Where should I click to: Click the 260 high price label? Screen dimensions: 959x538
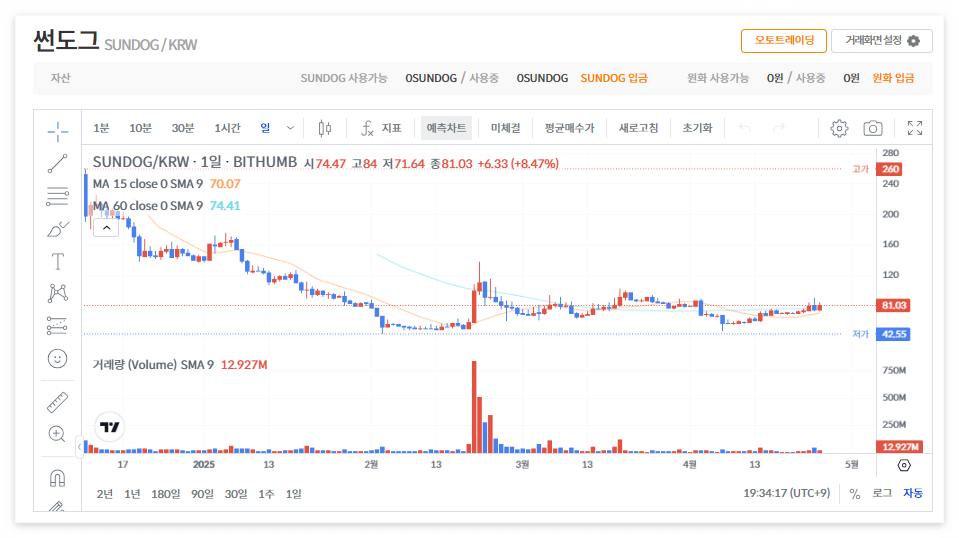pos(890,169)
